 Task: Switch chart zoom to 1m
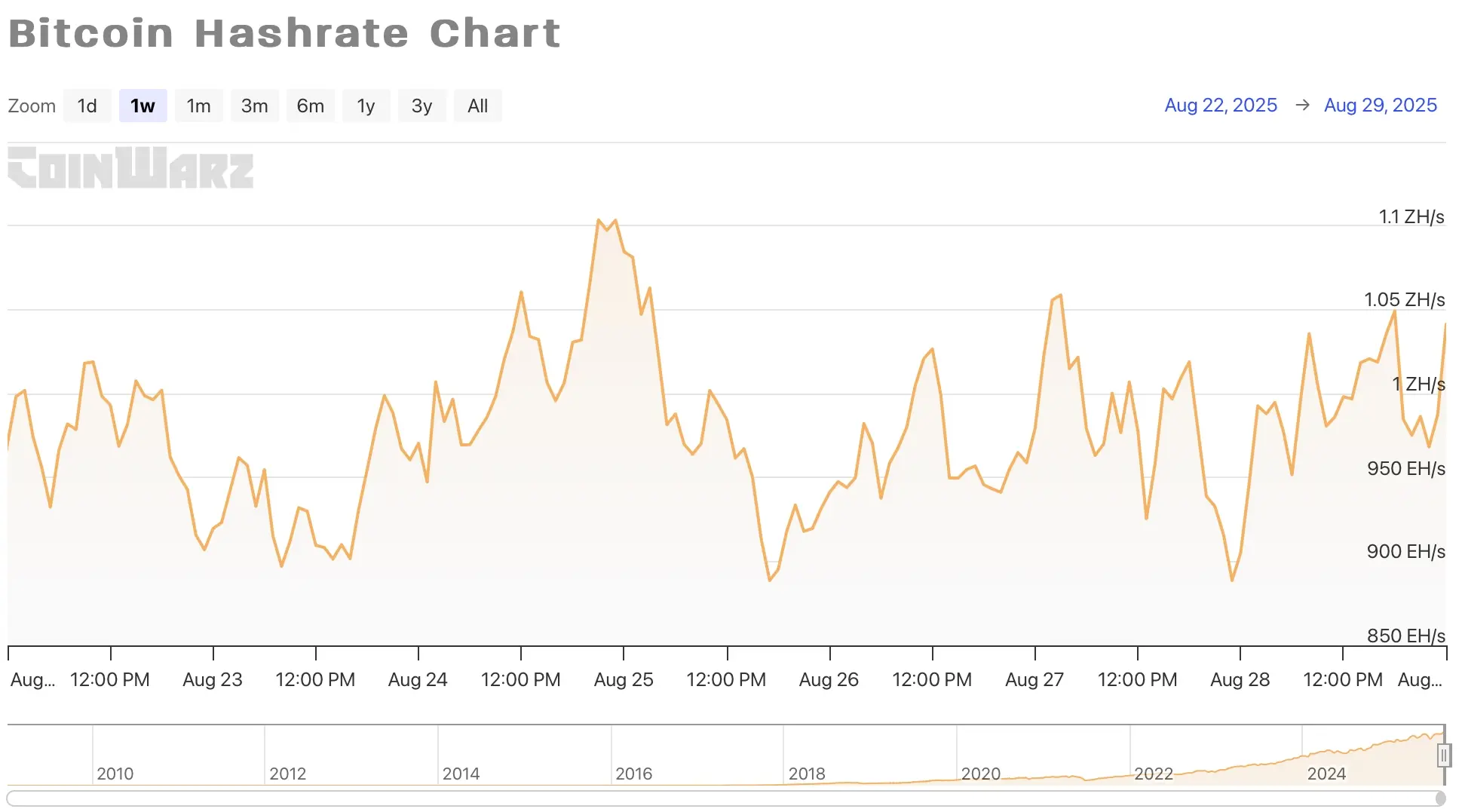[x=198, y=106]
